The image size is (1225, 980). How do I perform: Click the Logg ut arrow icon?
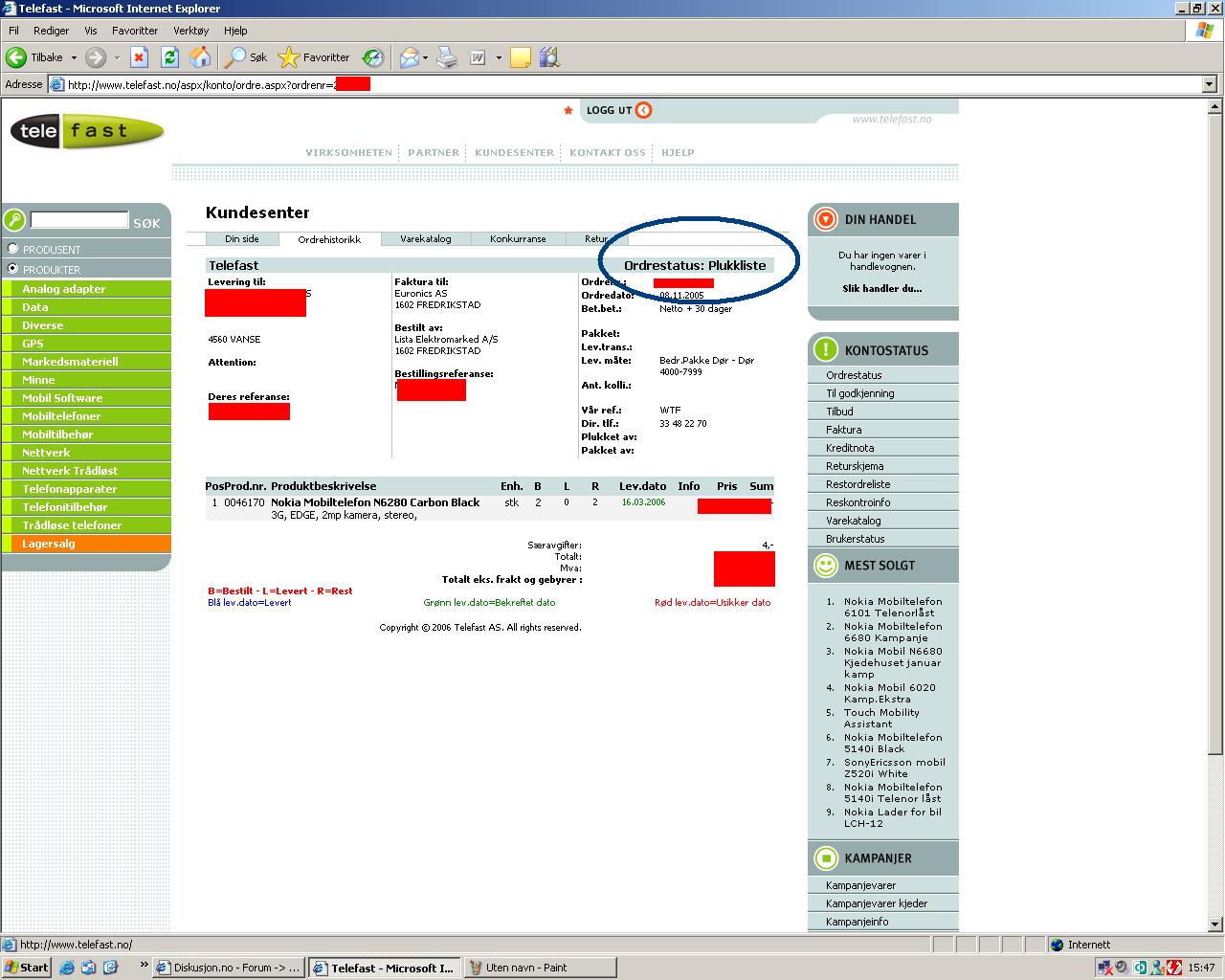[644, 110]
